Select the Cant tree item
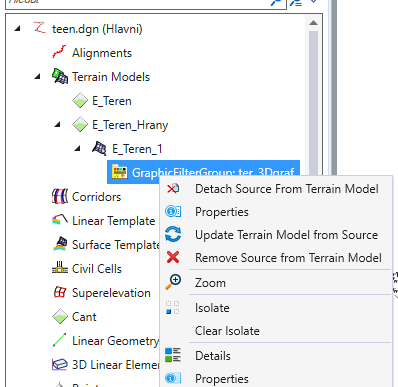The image size is (398, 387). click(84, 317)
